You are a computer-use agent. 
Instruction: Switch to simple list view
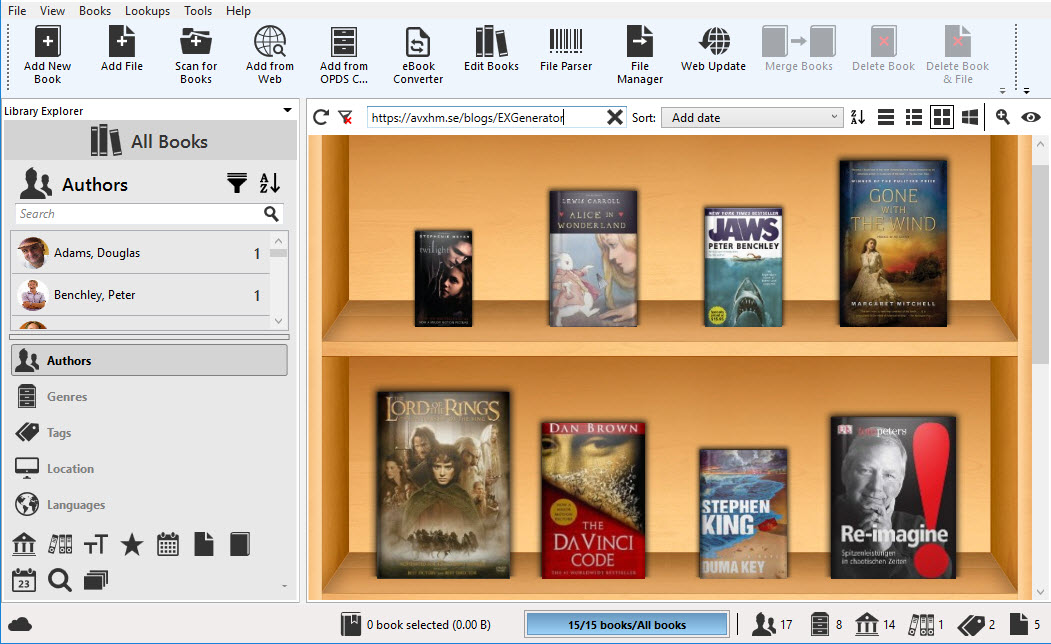(x=885, y=117)
